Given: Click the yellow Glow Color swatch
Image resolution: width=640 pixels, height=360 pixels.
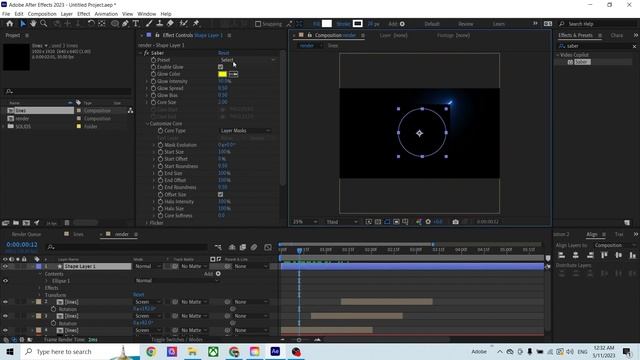Looking at the screenshot, I should click(x=222, y=74).
